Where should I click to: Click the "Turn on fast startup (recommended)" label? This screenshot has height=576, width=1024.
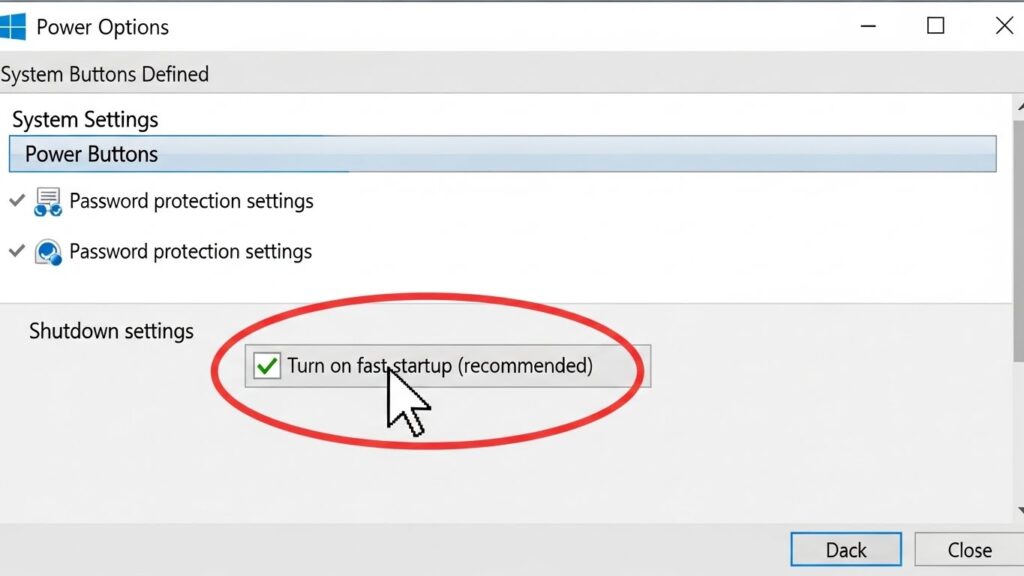click(x=440, y=366)
